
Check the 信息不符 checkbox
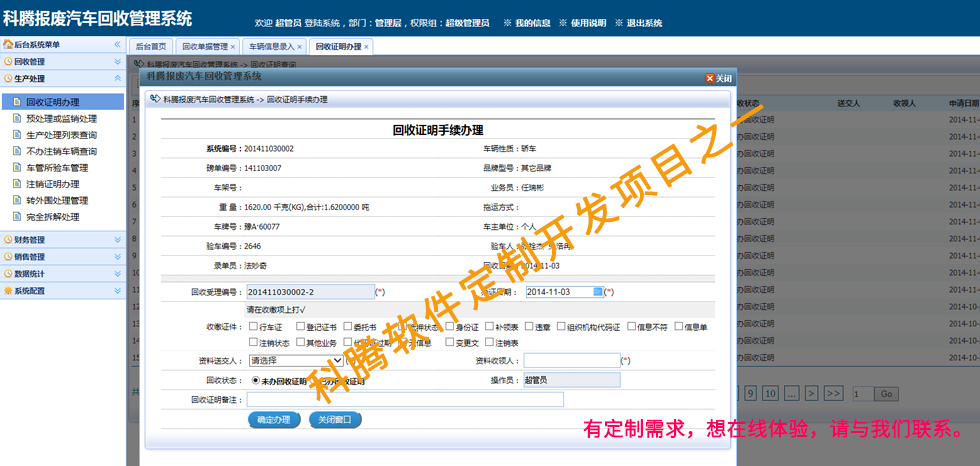pos(631,326)
